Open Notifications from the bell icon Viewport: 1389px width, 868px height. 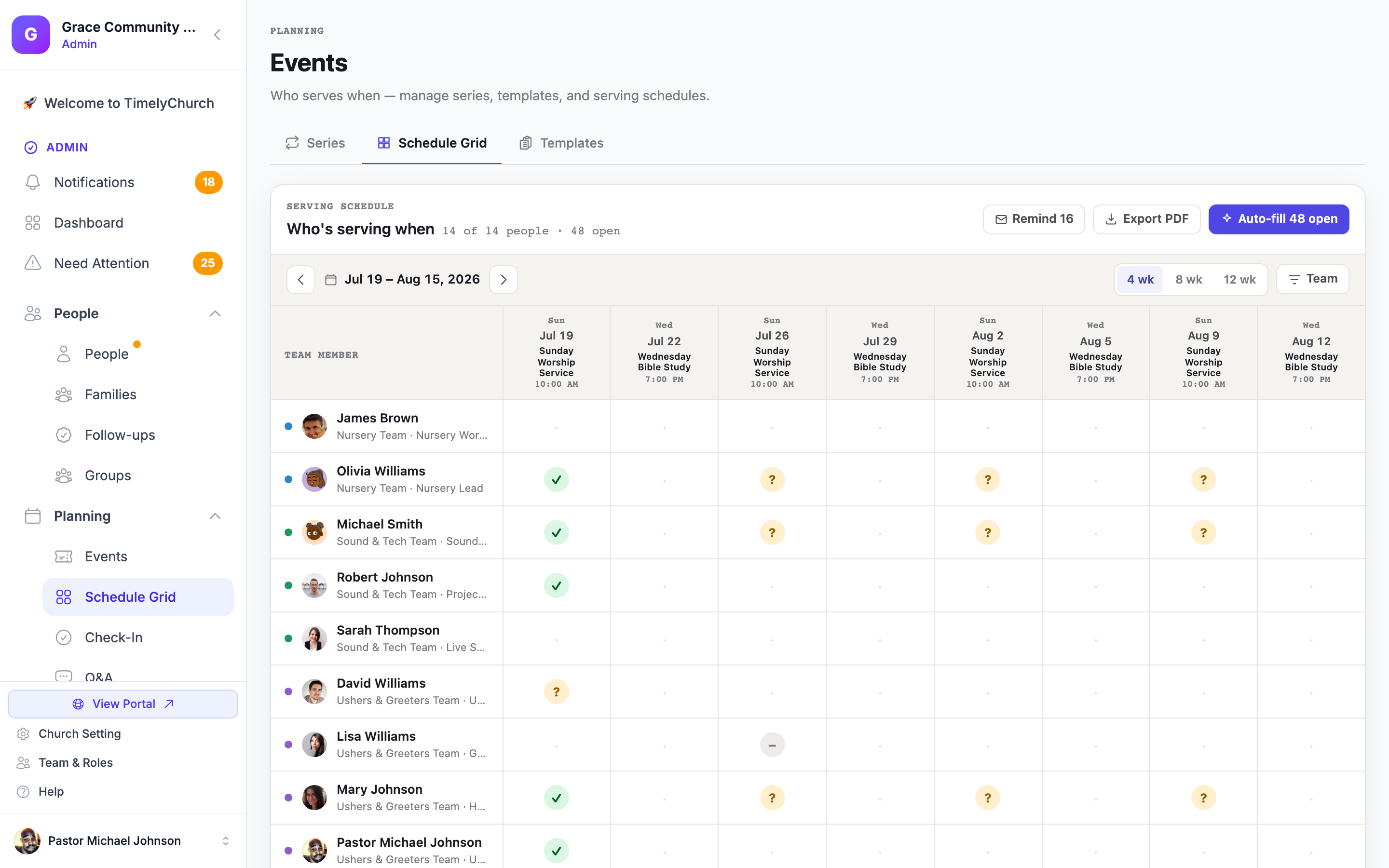33,182
